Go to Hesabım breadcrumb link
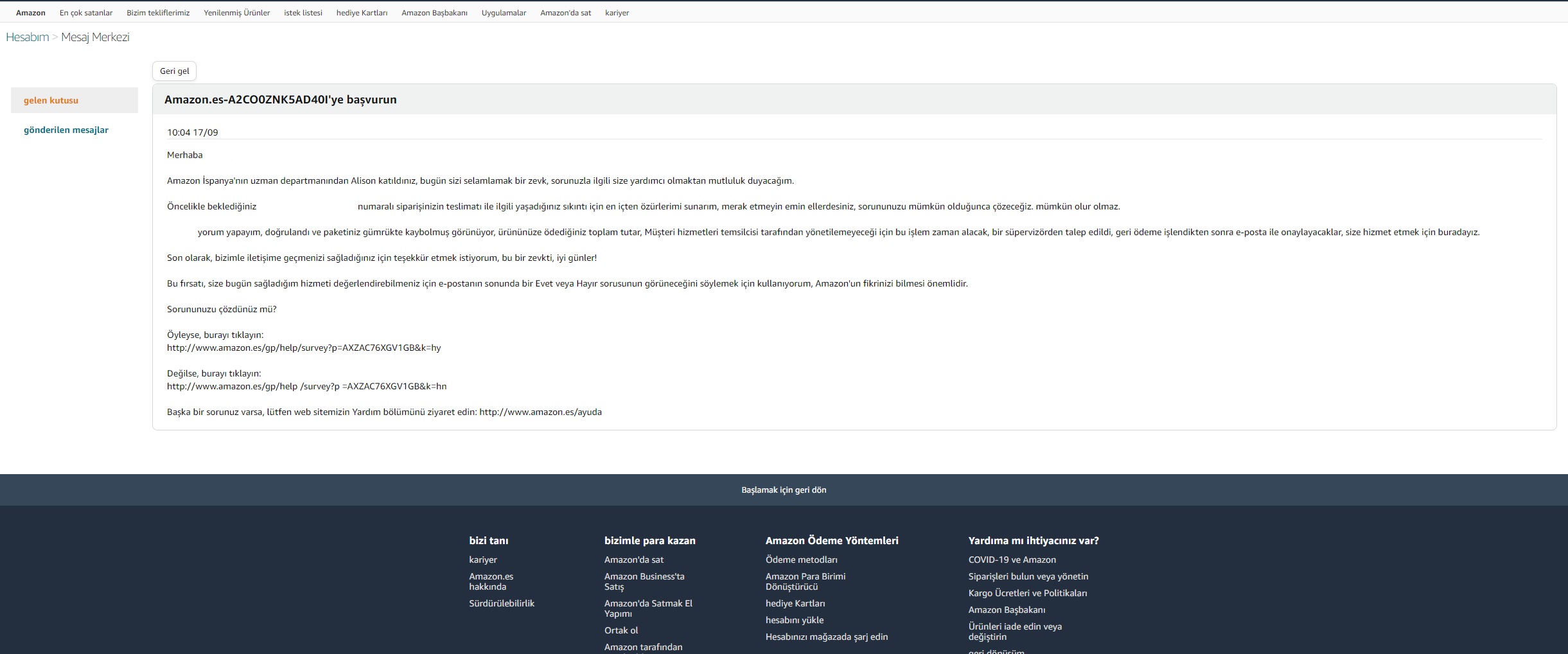 (28, 37)
